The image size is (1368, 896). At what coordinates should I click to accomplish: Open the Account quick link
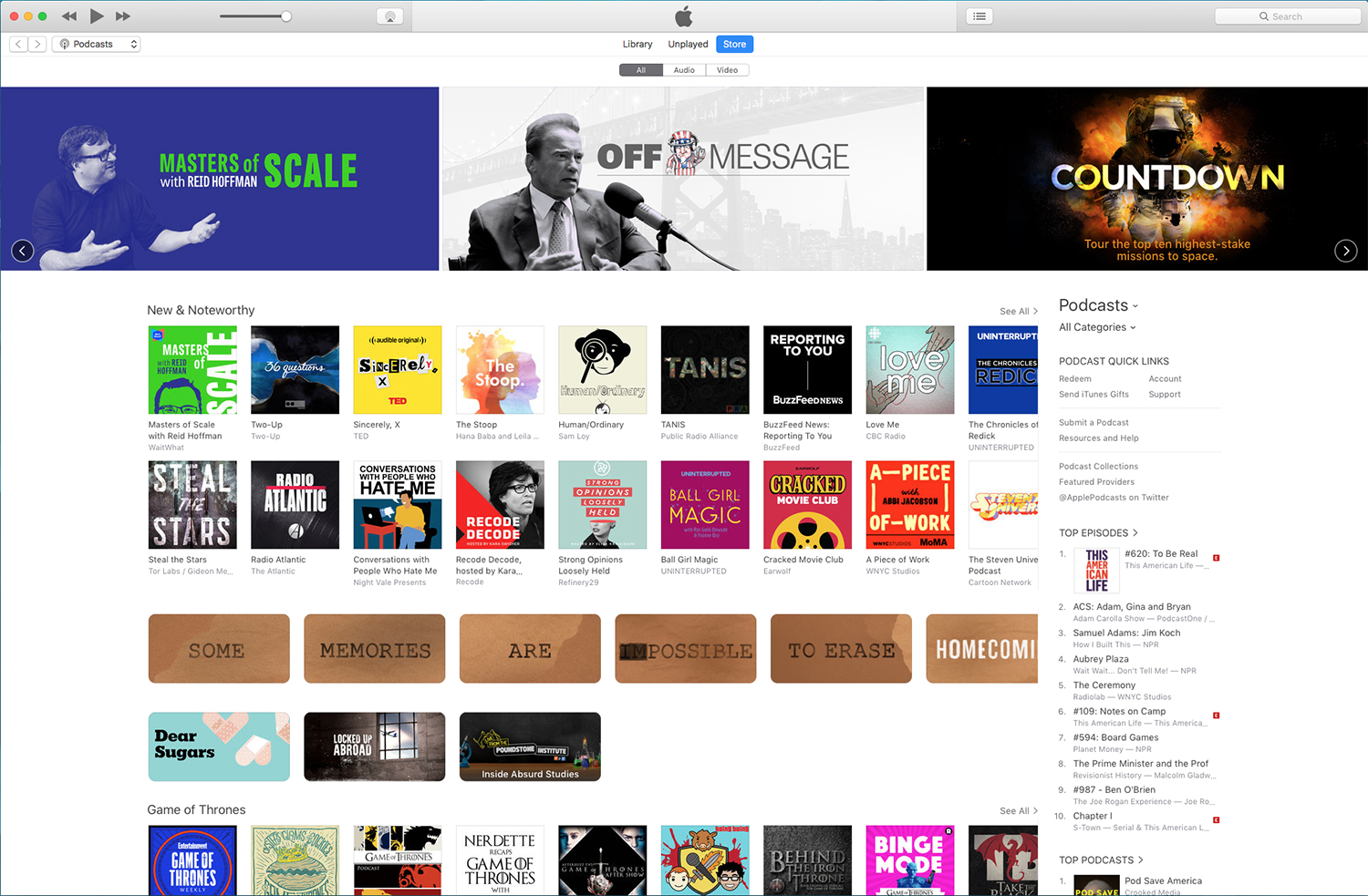(x=1165, y=379)
